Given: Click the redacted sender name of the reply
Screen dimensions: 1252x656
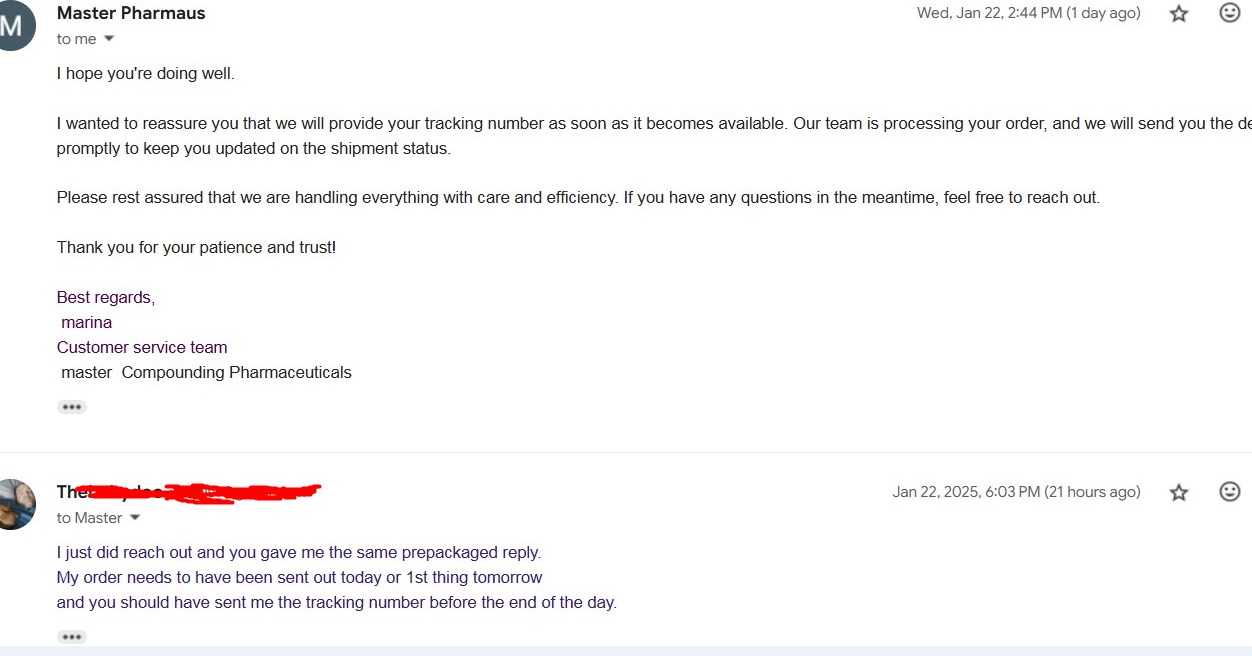Looking at the screenshot, I should 189,492.
